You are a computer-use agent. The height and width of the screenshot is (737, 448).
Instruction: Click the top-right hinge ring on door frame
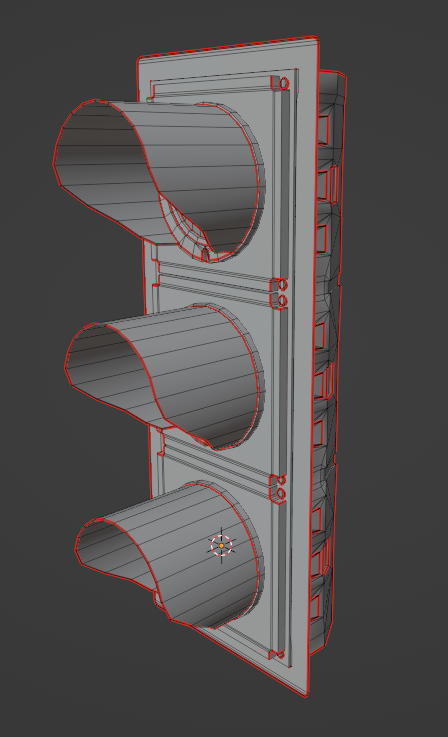click(x=284, y=84)
